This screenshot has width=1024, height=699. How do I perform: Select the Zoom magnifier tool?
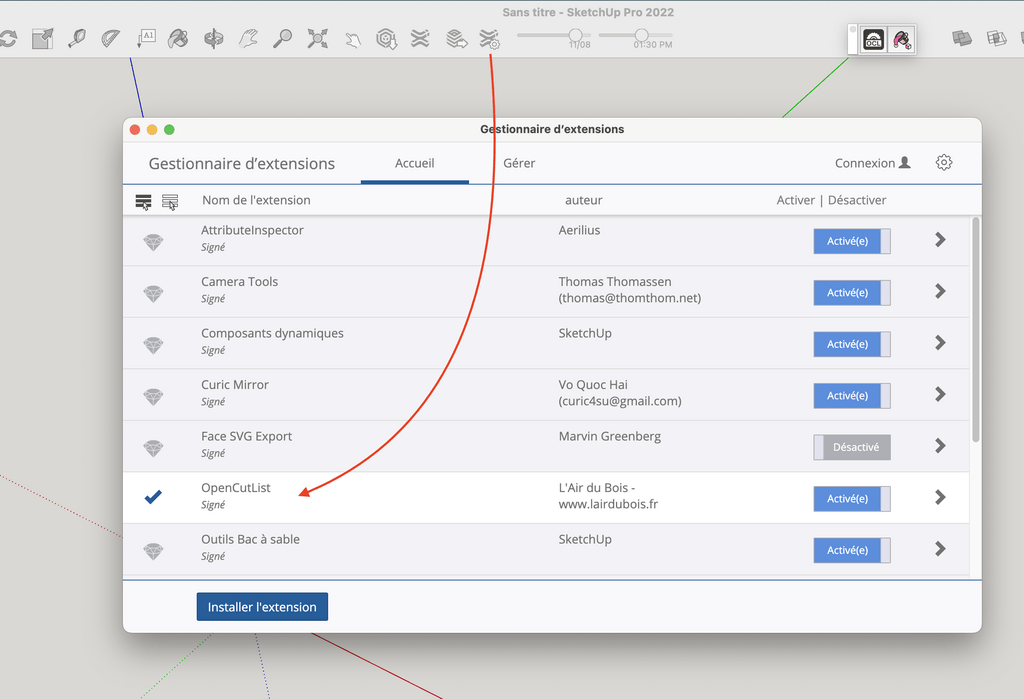tap(282, 39)
